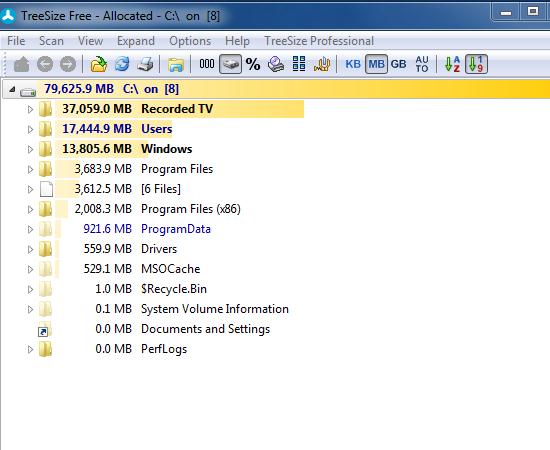Expand the ProgramData folder
The image size is (550, 450).
coord(31,229)
